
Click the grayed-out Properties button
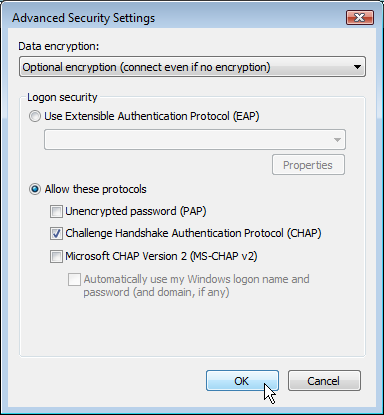coord(308,165)
